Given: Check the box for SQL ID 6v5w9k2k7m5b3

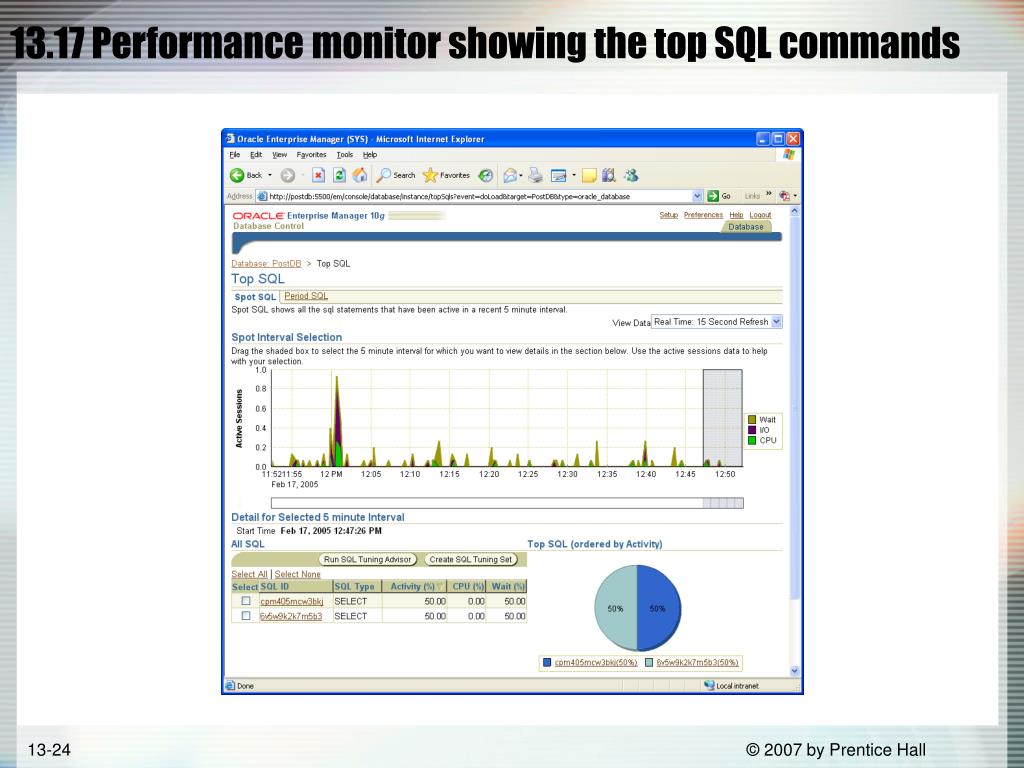Looking at the screenshot, I should pos(245,616).
